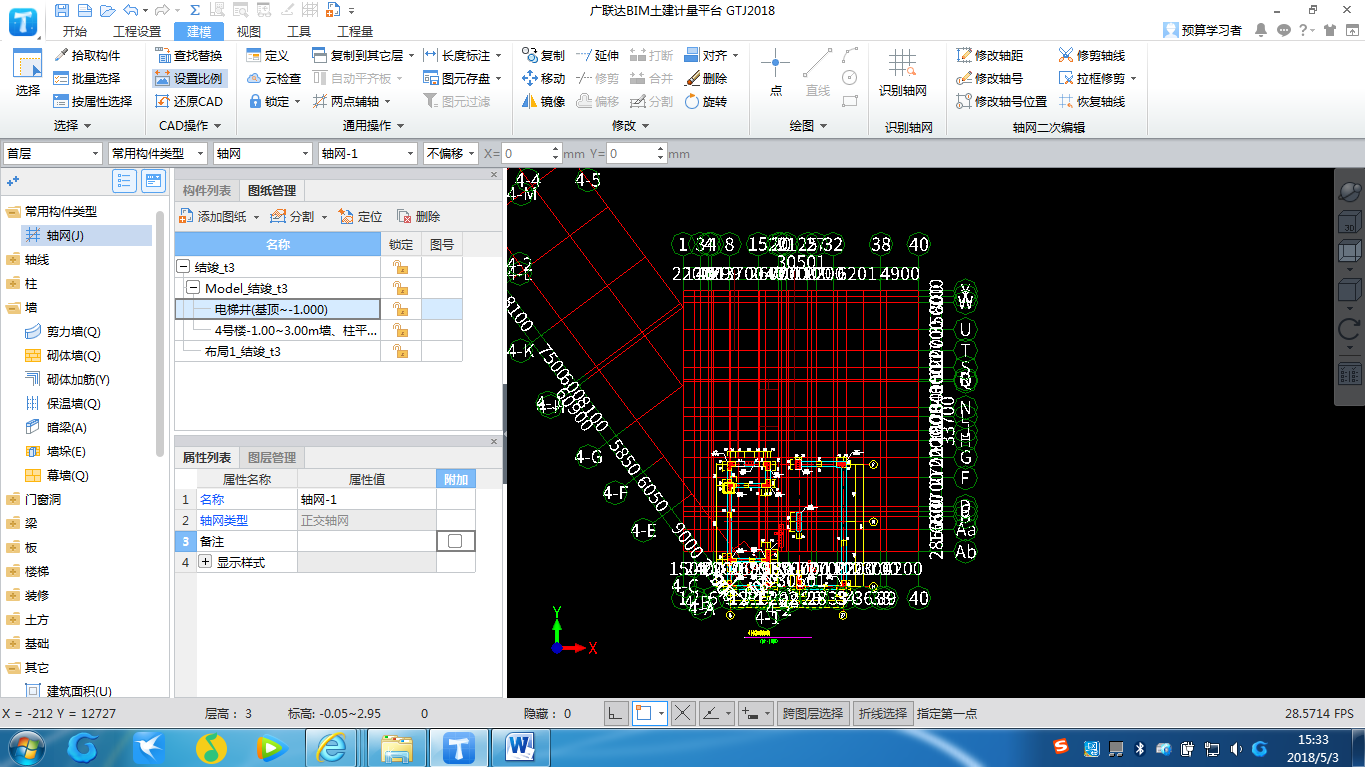Click 修改轴号位置 modify axis label position

1001,101
